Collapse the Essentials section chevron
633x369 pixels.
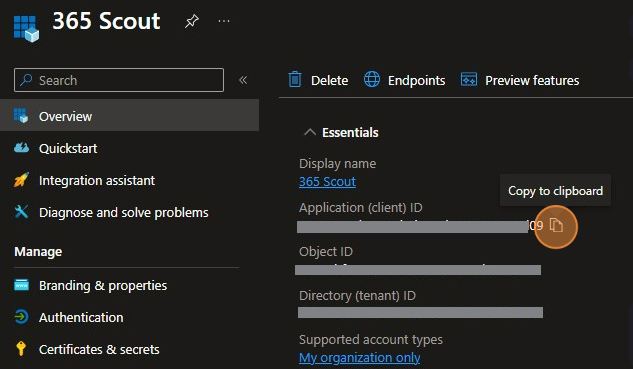310,132
